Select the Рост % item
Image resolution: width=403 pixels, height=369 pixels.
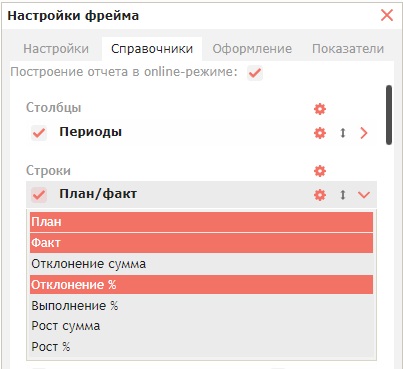pos(201,347)
